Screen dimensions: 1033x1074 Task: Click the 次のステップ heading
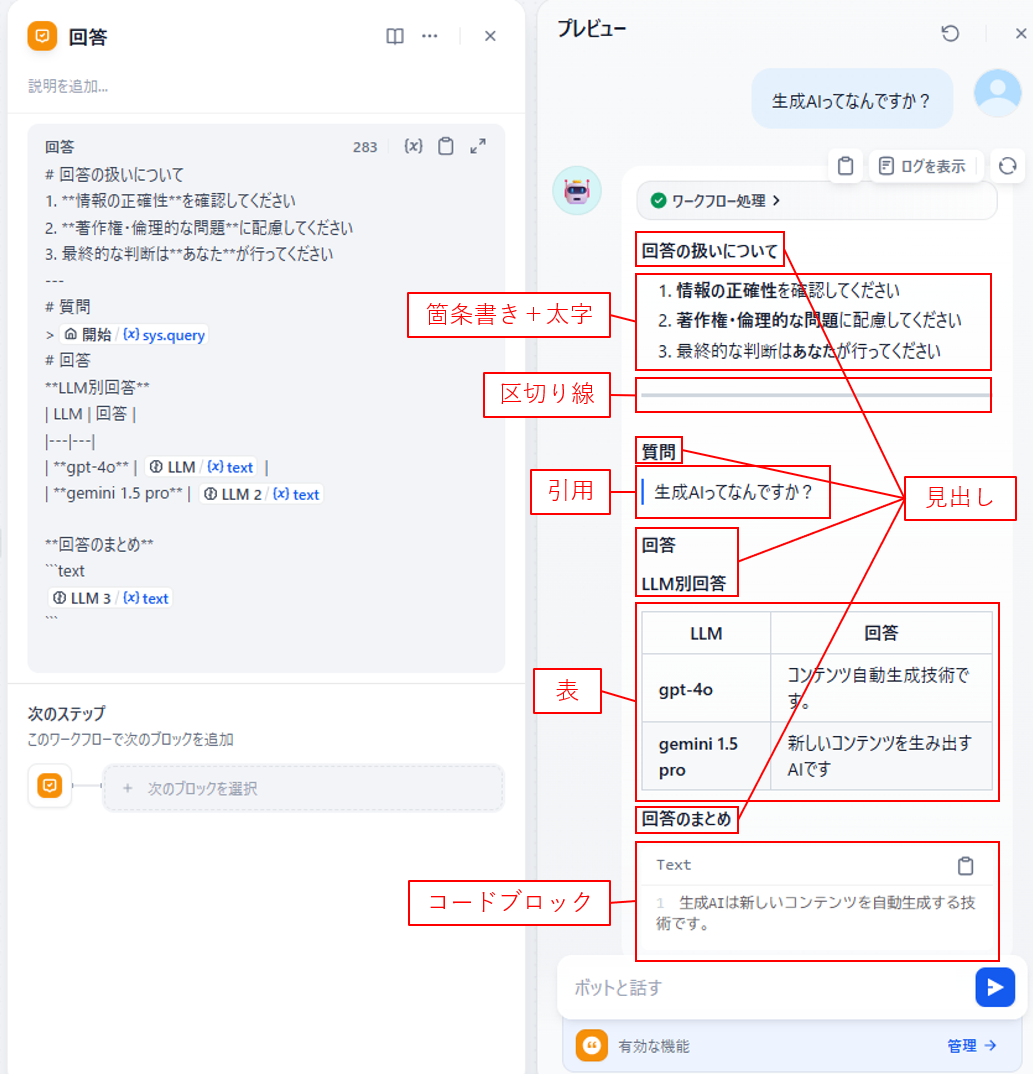[x=67, y=714]
